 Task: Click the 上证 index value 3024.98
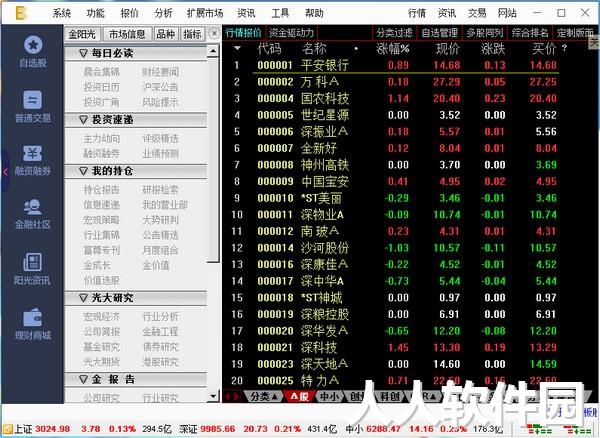(52, 429)
